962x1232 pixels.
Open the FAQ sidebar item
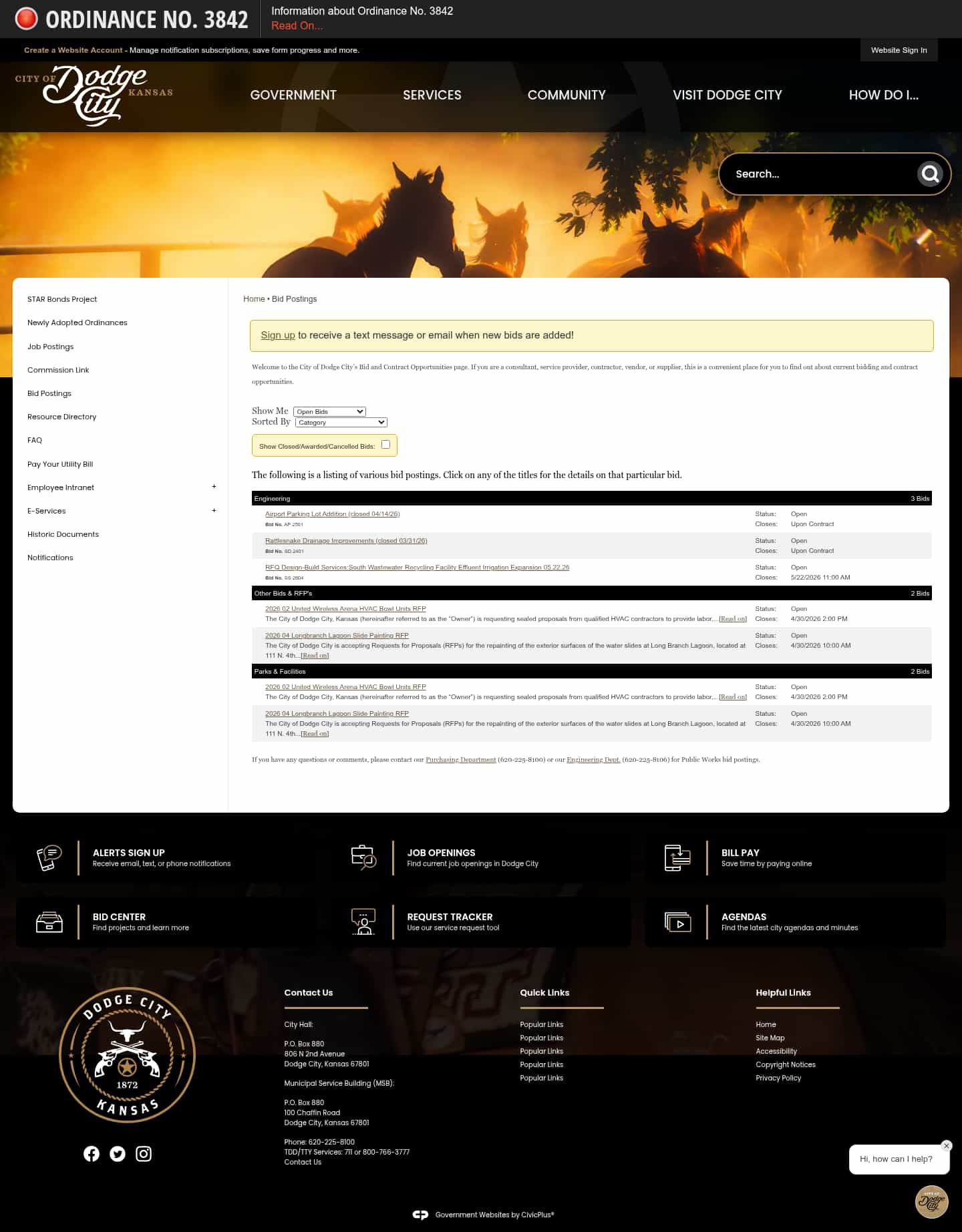click(35, 440)
